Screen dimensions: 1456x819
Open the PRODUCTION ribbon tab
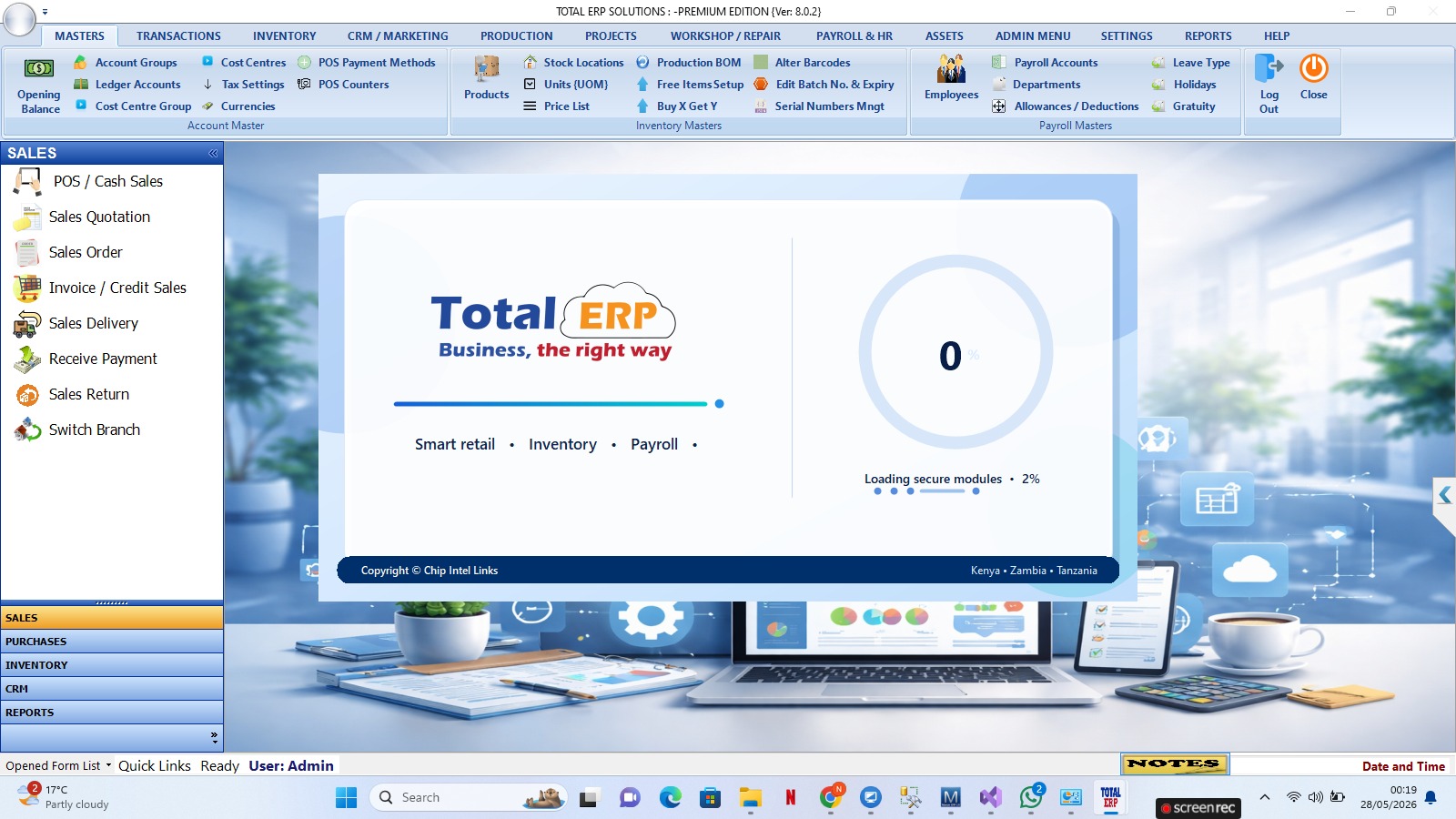click(517, 36)
